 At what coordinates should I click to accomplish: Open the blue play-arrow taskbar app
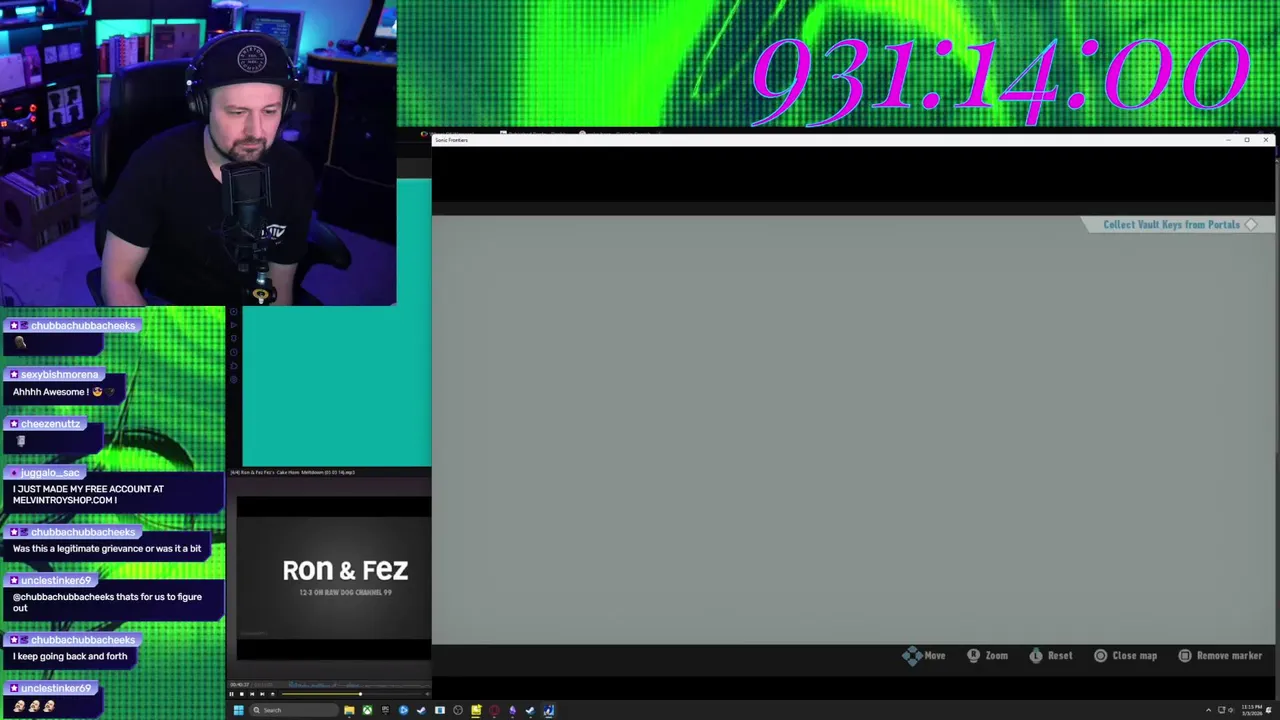(403, 710)
